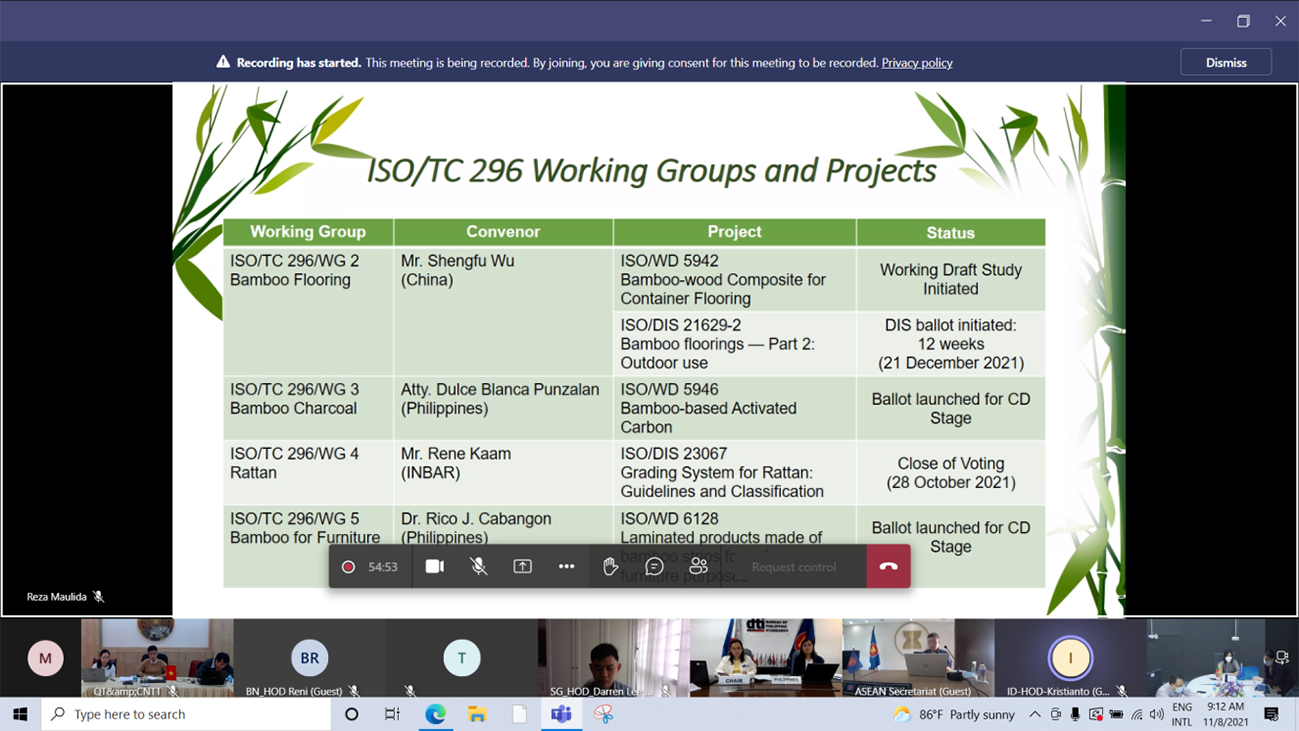Click muted mic icon beside Reza Maulida
1299x731 pixels.
click(x=98, y=597)
